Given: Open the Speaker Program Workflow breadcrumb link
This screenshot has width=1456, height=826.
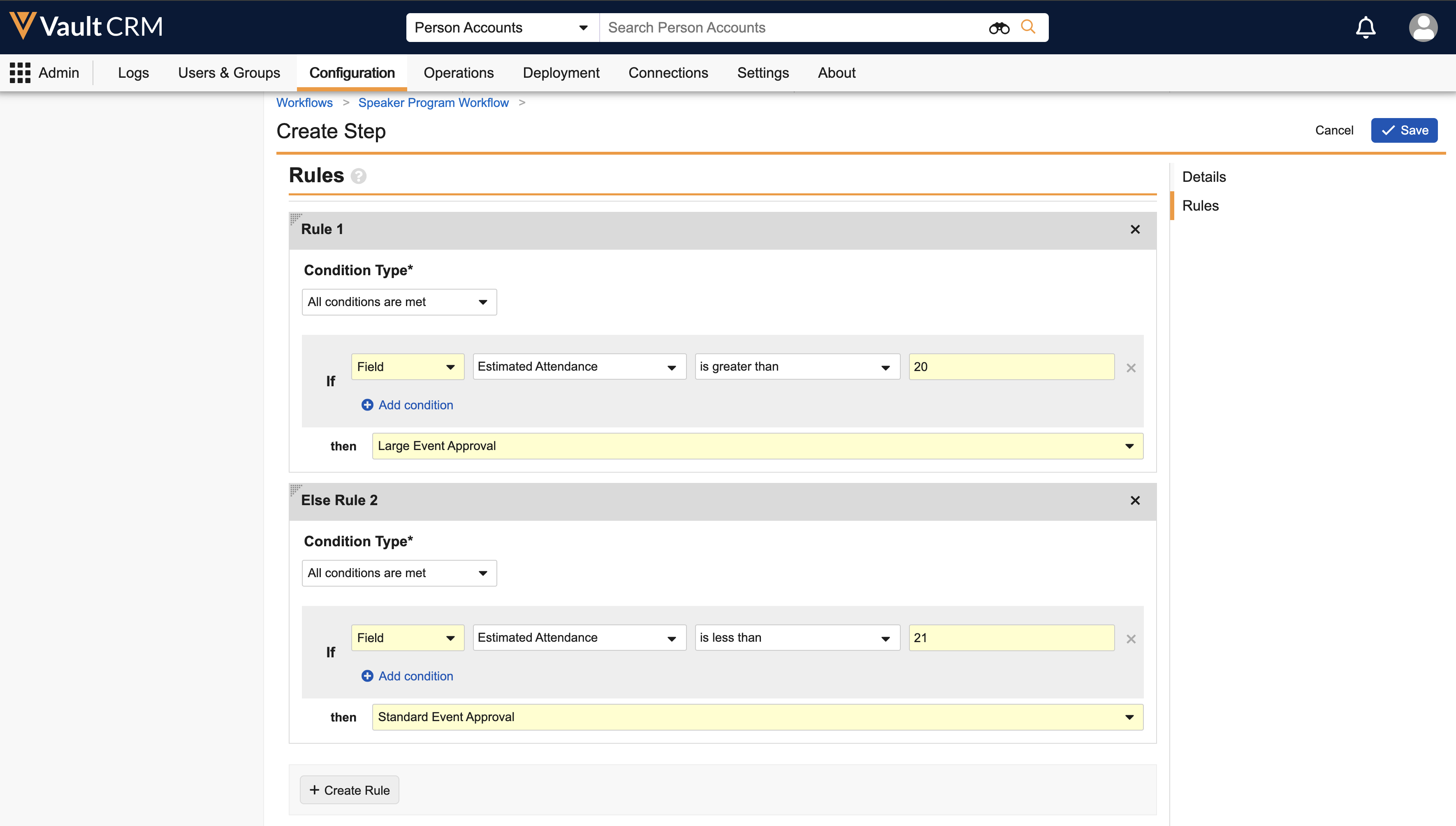Looking at the screenshot, I should tap(434, 103).
